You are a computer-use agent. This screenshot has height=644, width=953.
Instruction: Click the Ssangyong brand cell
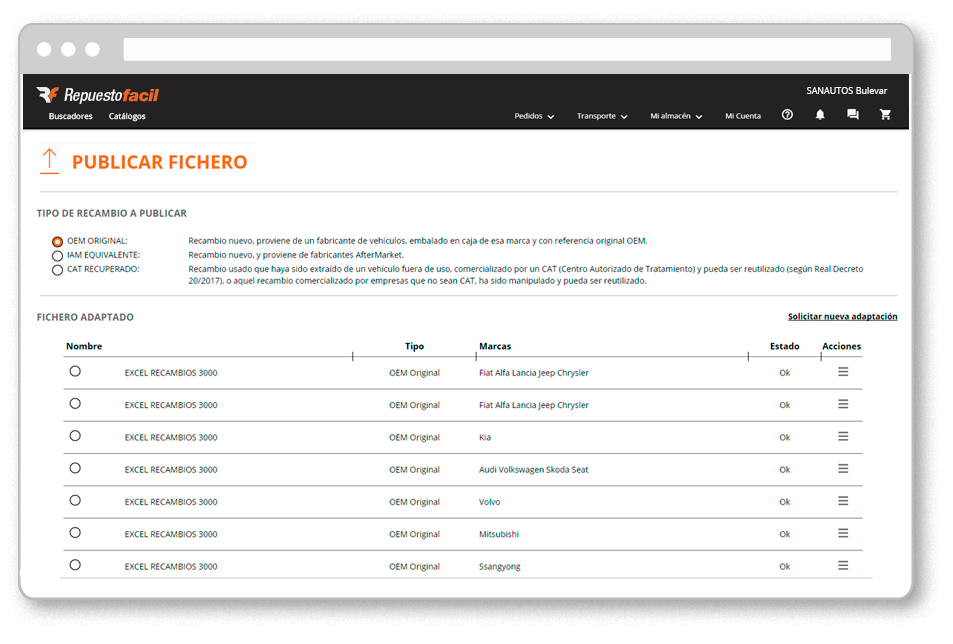[x=500, y=566]
